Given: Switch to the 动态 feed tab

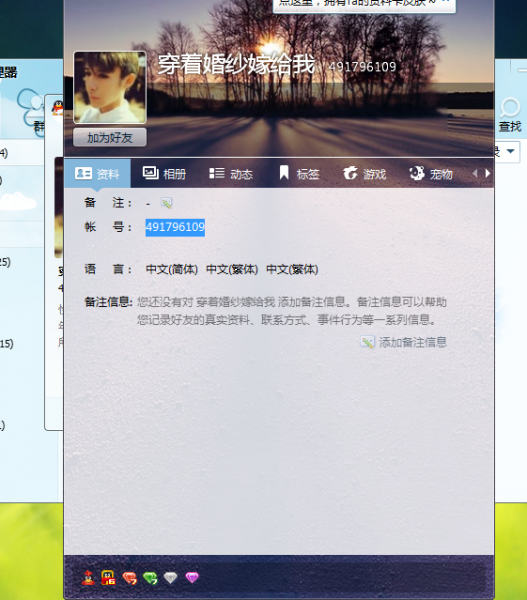Looking at the screenshot, I should pyautogui.click(x=231, y=174).
